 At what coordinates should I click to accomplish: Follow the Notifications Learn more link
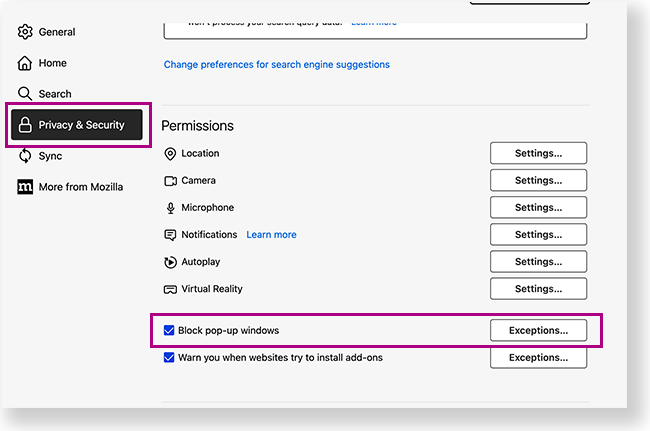[x=271, y=235]
